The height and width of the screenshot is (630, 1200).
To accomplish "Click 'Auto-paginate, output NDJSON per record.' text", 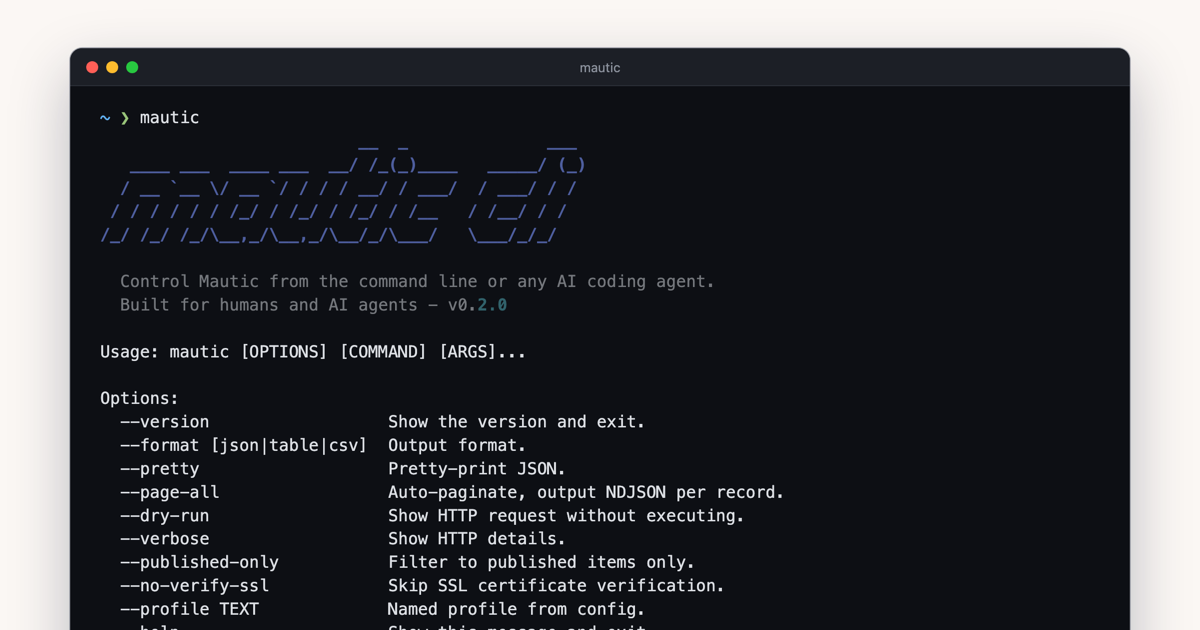I will (586, 492).
